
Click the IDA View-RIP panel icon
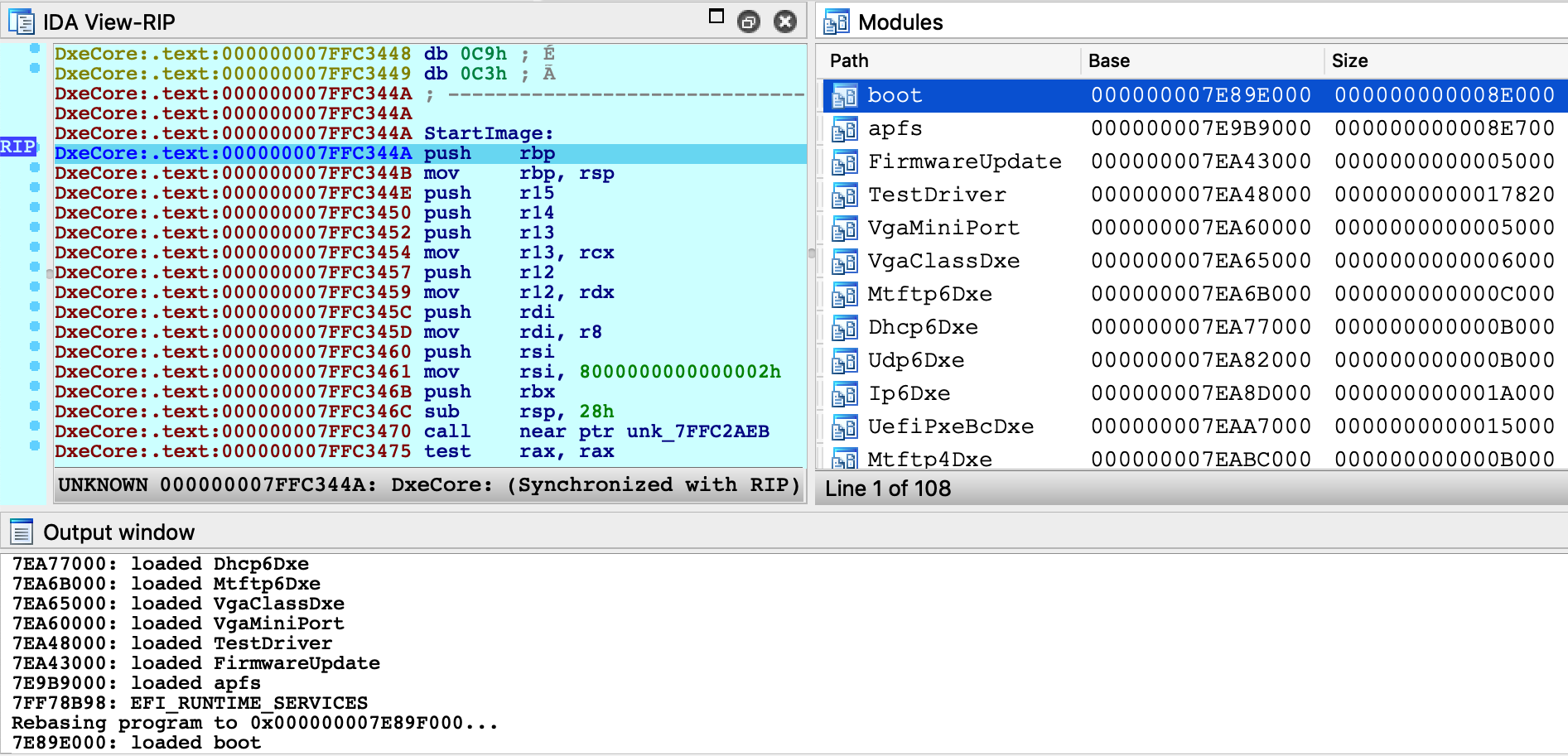tap(21, 22)
